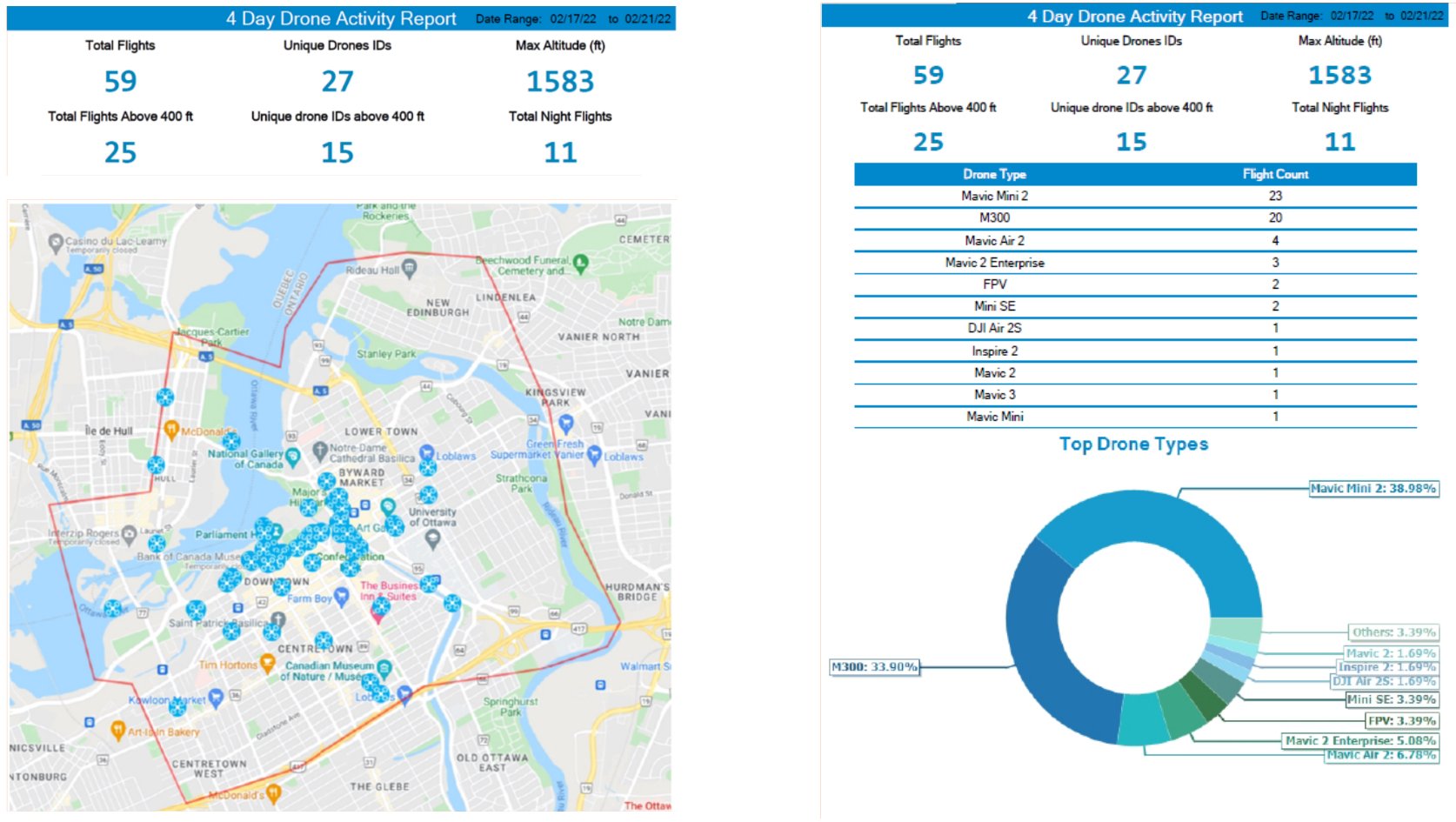Select the Beechwood Funeral Cemetery green pin
This screenshot has width=1456, height=822.
pyautogui.click(x=581, y=262)
